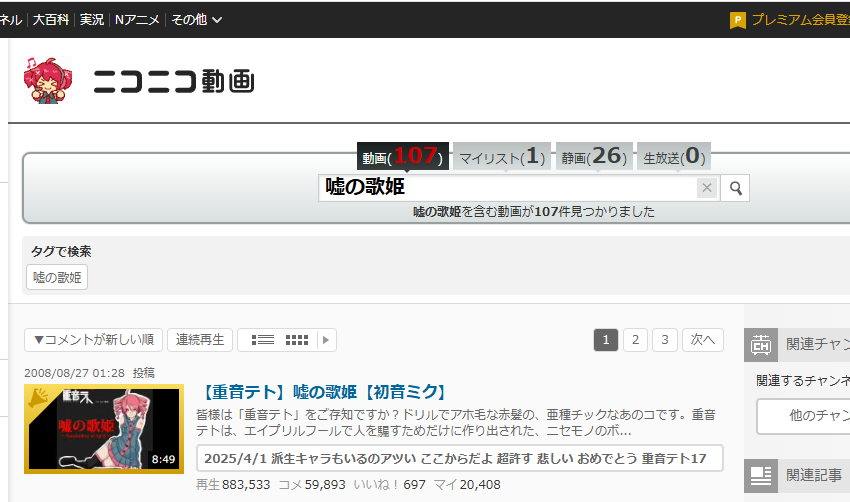Switch to the 静画(26) tab
Viewport: 850px width, 502px height.
(594, 156)
